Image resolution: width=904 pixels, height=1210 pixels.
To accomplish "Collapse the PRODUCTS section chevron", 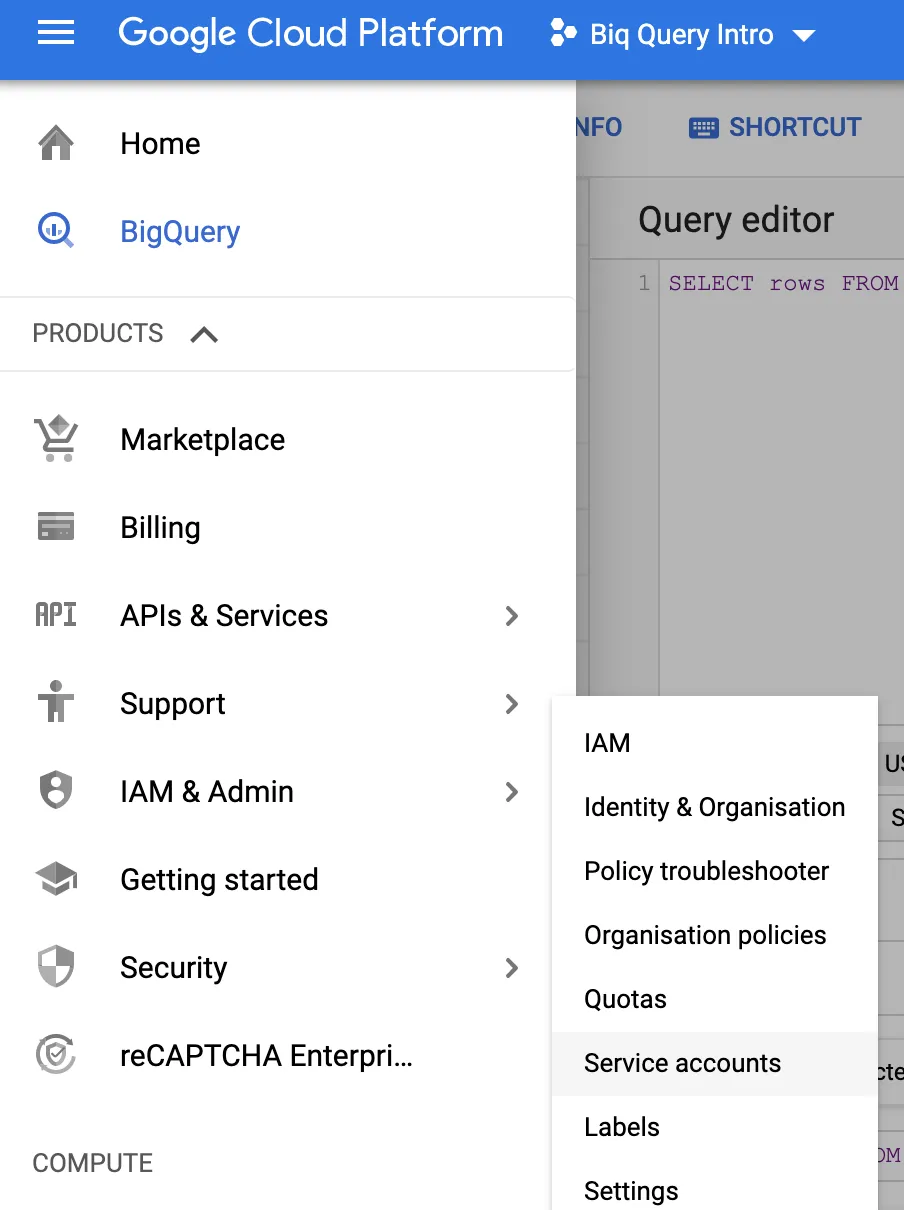I will [x=204, y=334].
